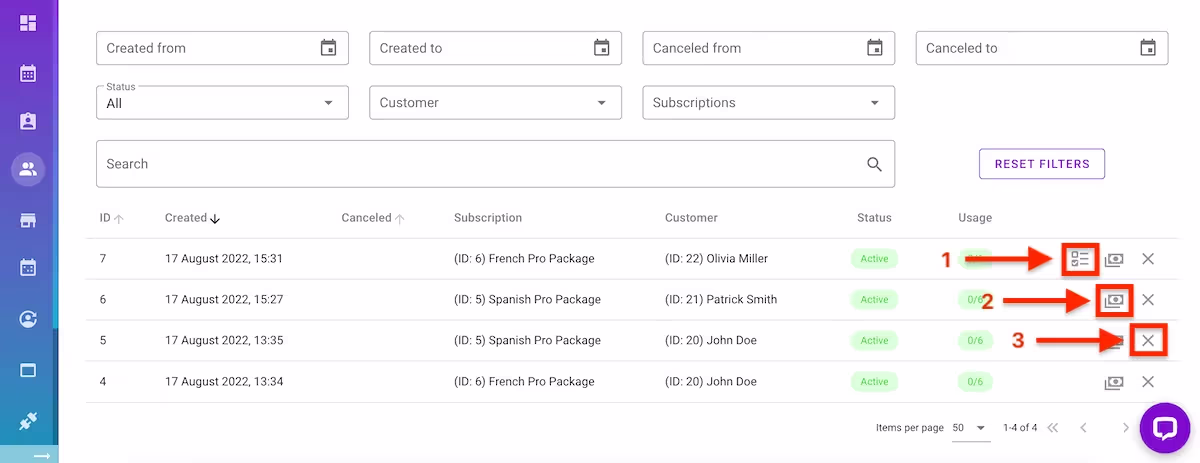This screenshot has height=463, width=1200.
Task: Click payments icon for subscription ID 4
Action: (1113, 382)
